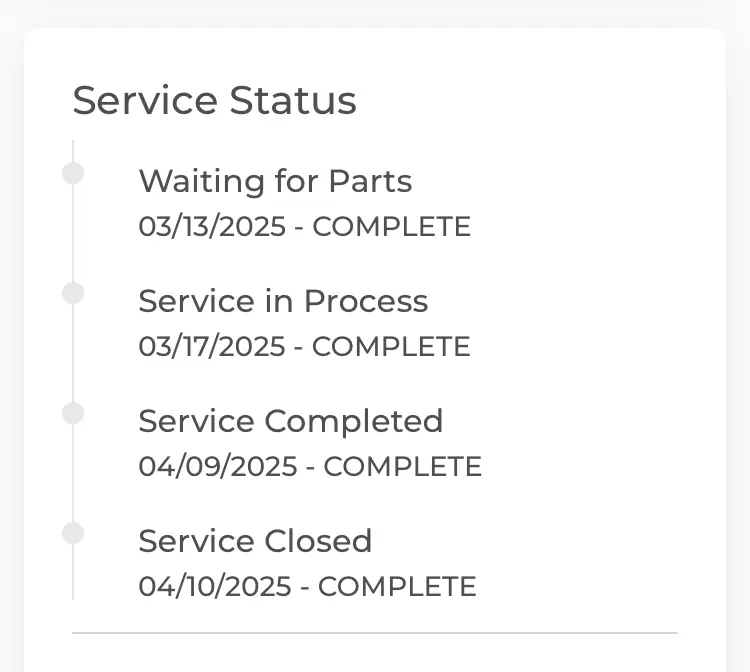Click COMPLETE label under Service in Process
The height and width of the screenshot is (672, 750).
(391, 347)
